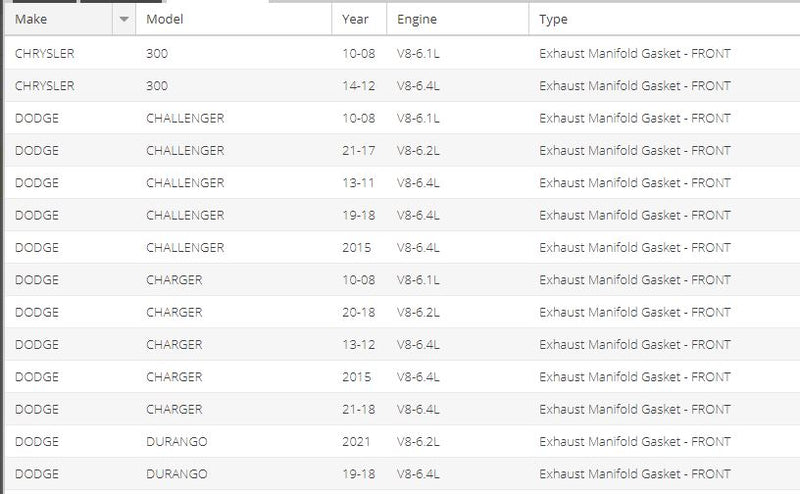
Task: Open the Make column sort dropdown arrow
Action: pos(124,19)
